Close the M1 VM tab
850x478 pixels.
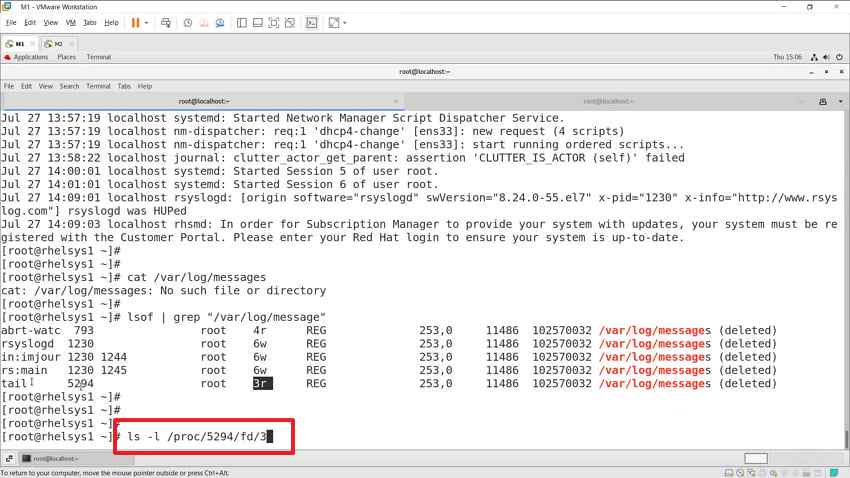[x=33, y=44]
